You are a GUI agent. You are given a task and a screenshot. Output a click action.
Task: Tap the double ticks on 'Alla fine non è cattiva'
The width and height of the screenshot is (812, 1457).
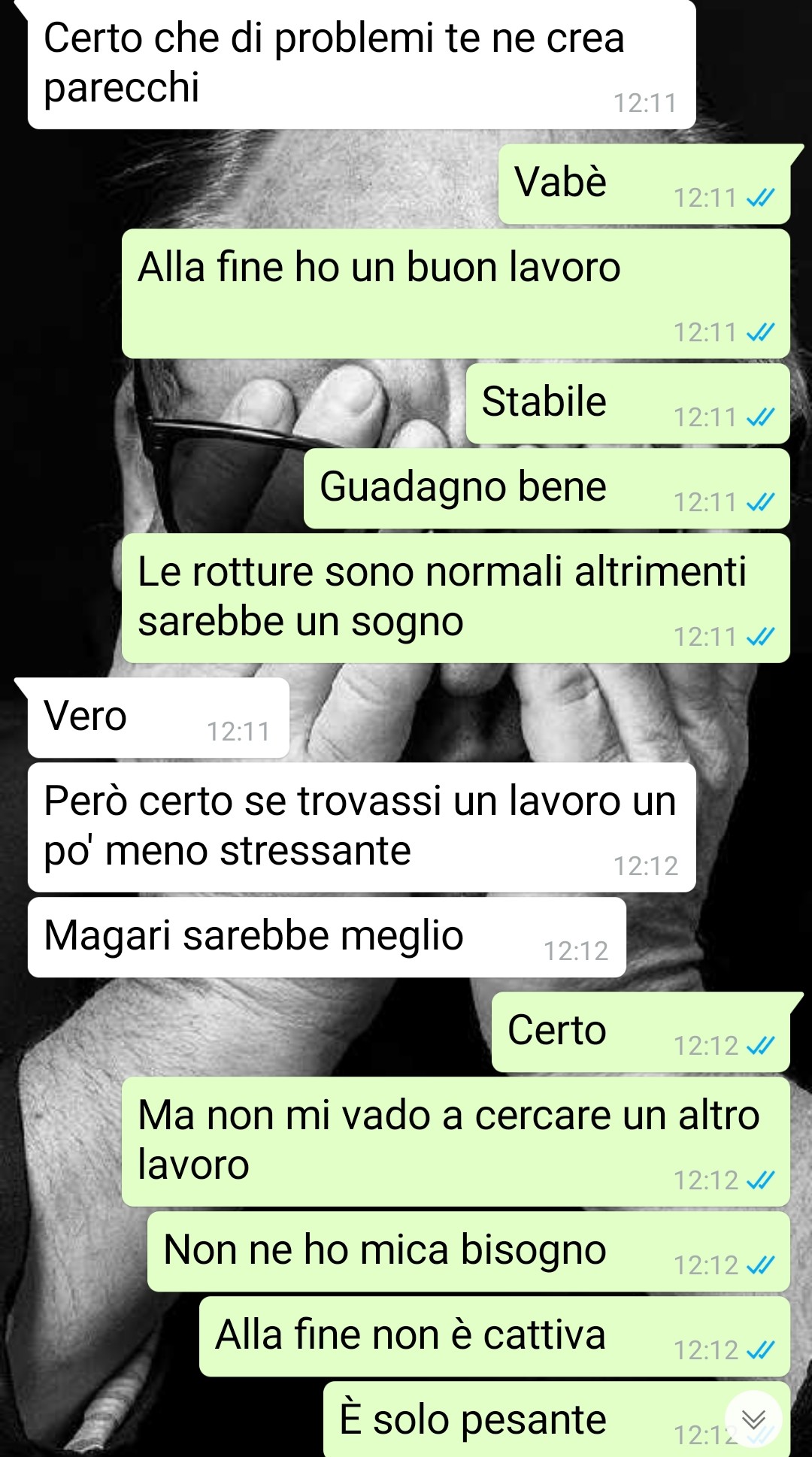pos(760,1350)
